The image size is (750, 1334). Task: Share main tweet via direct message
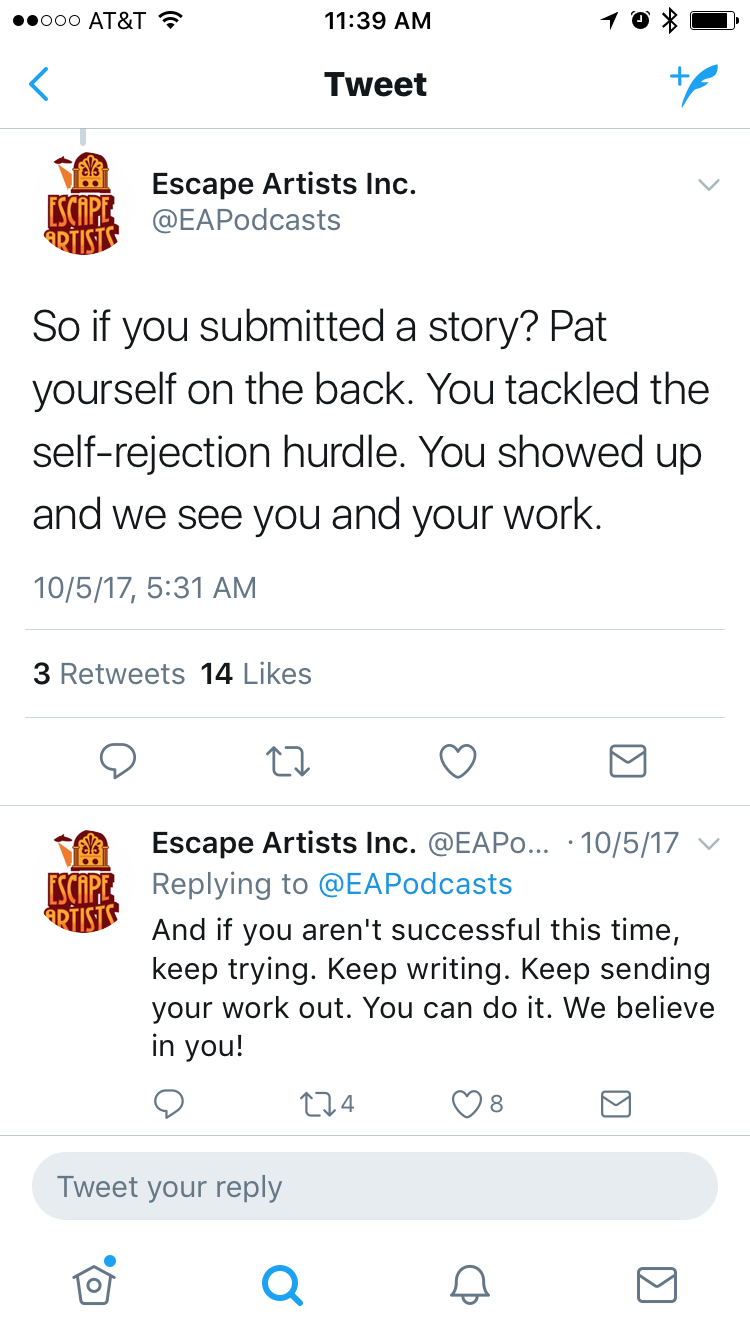pyautogui.click(x=628, y=762)
